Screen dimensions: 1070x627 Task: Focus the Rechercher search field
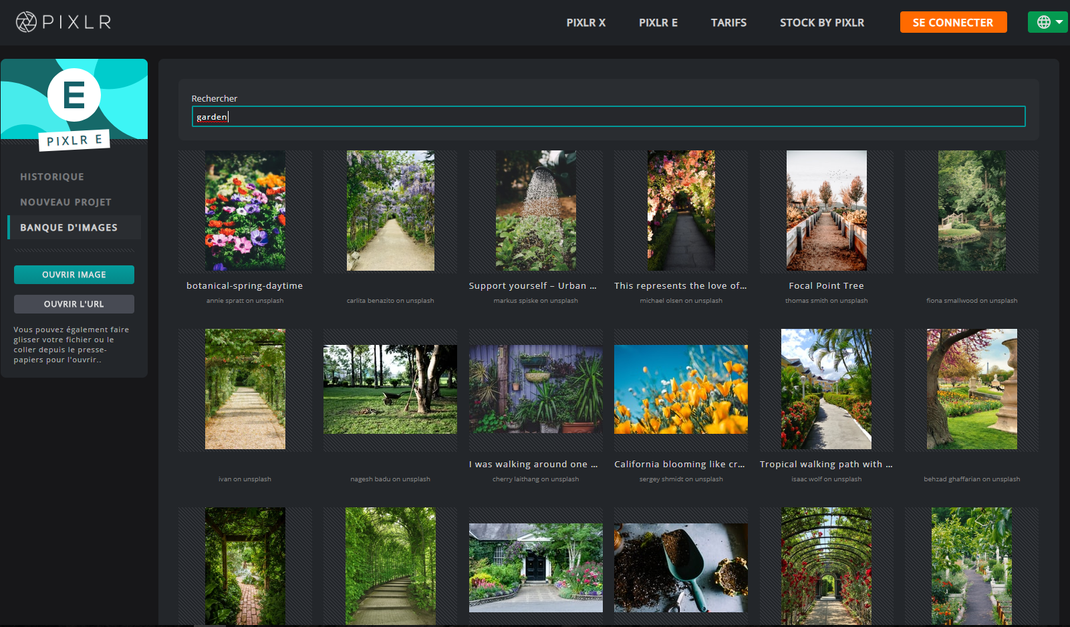609,117
